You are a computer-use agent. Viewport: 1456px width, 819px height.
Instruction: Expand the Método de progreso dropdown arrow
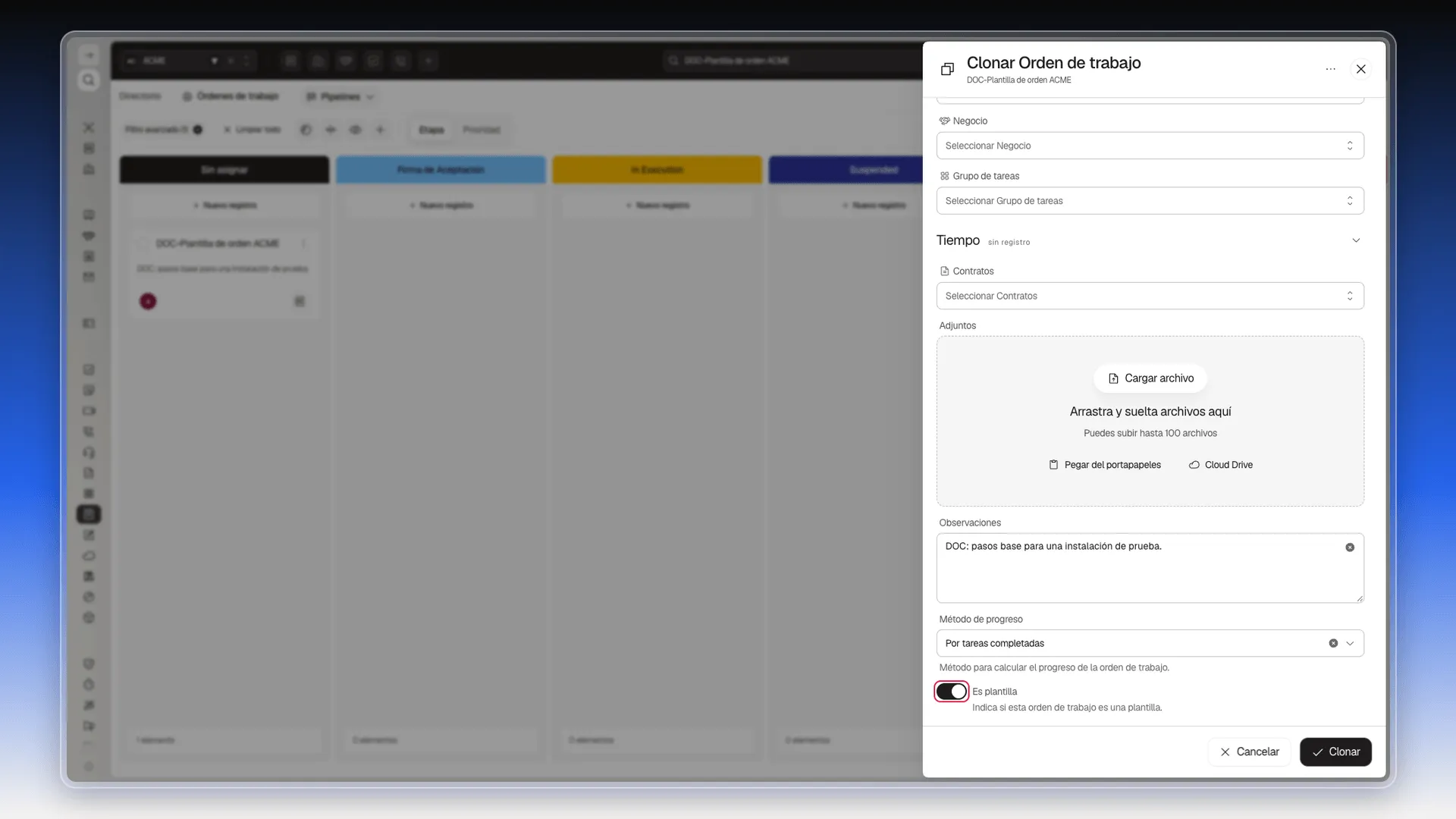1350,643
